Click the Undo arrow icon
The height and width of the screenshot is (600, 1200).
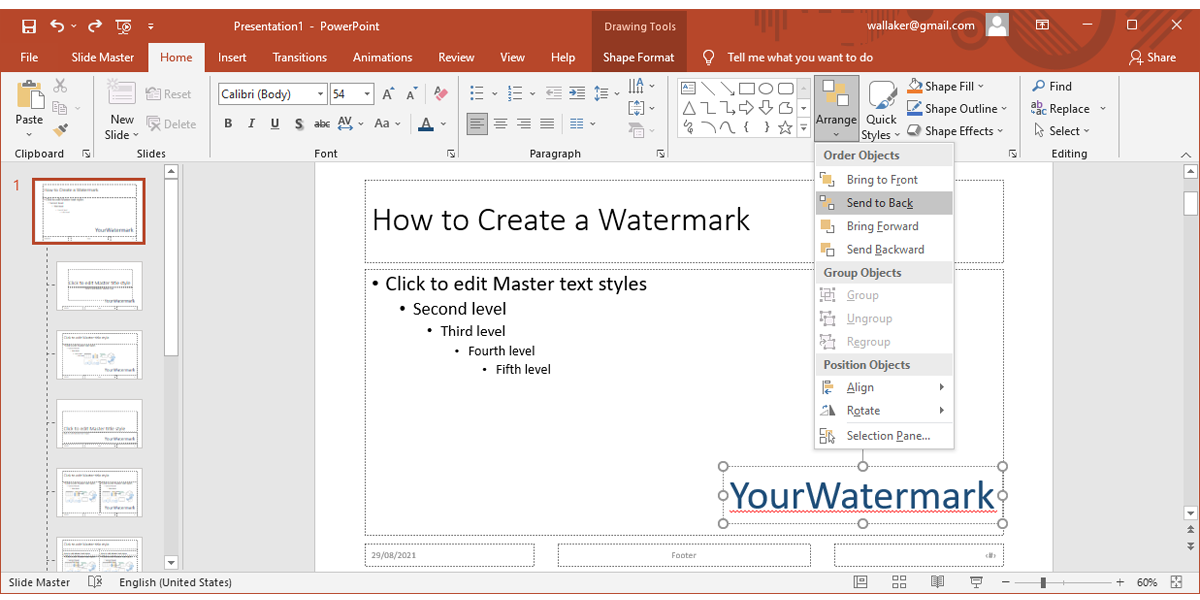point(57,25)
